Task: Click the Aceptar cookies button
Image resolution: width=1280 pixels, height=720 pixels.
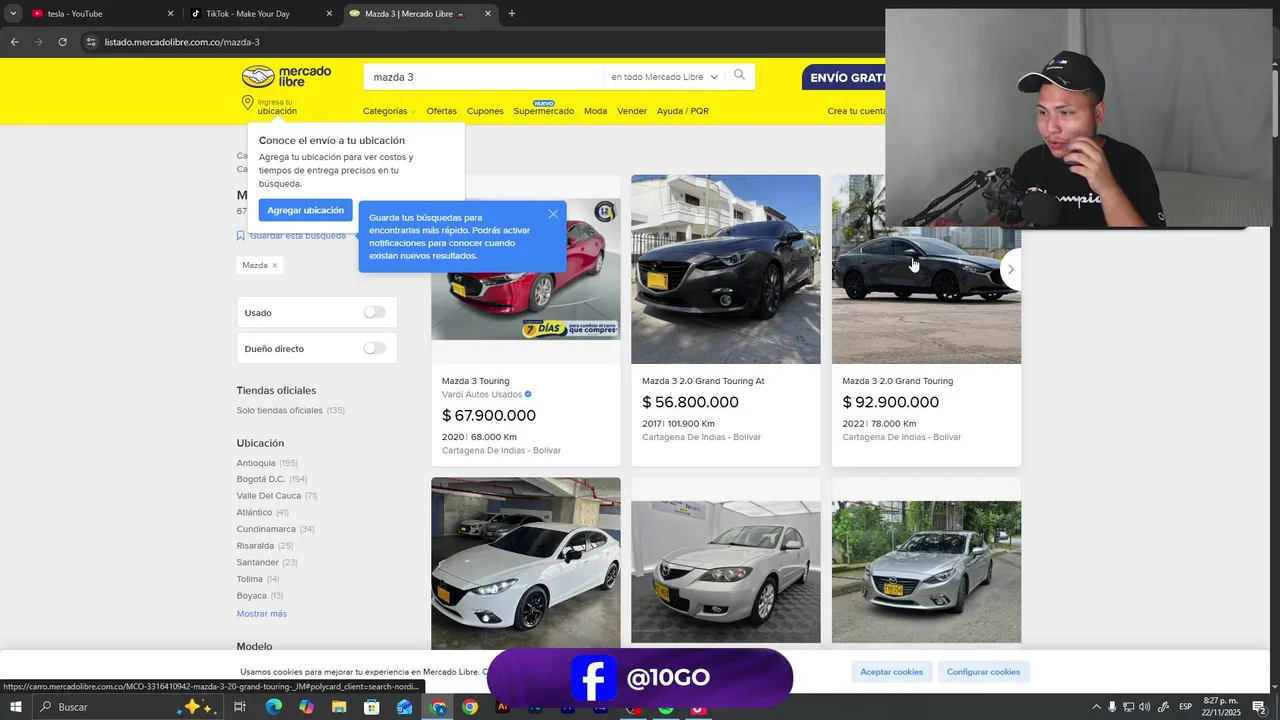Action: click(892, 672)
